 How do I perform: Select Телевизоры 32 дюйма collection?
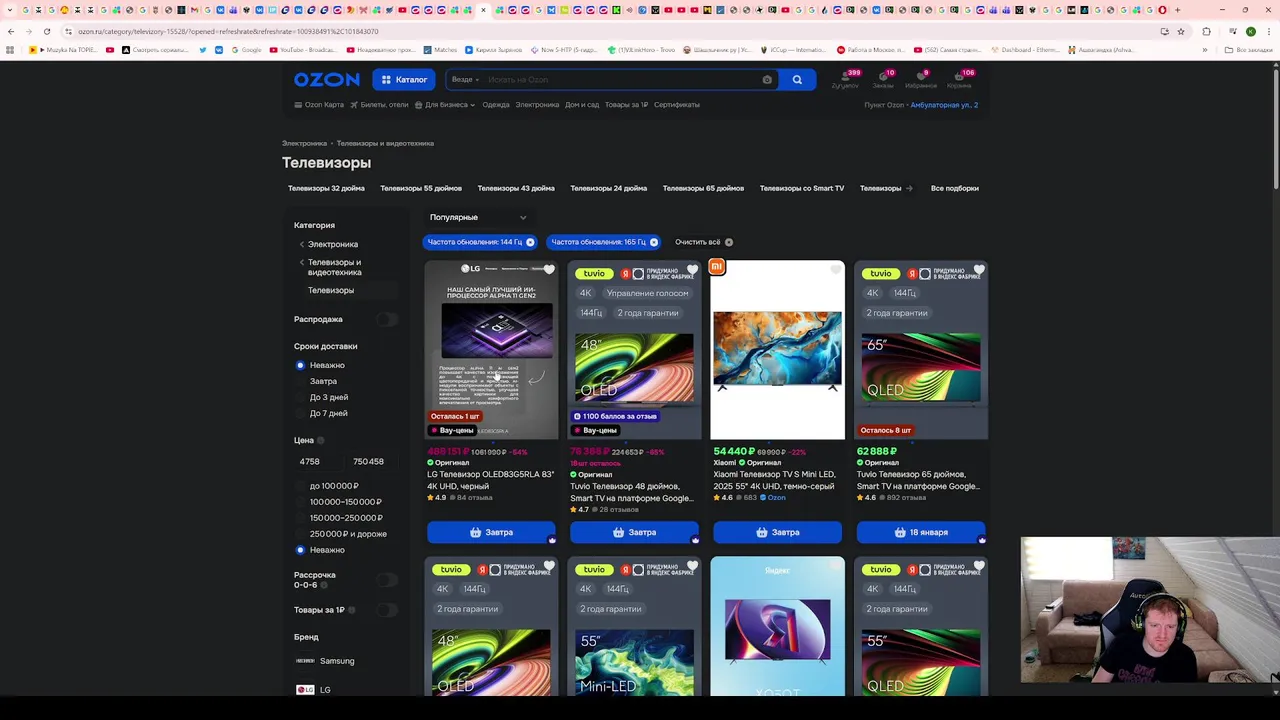point(326,188)
